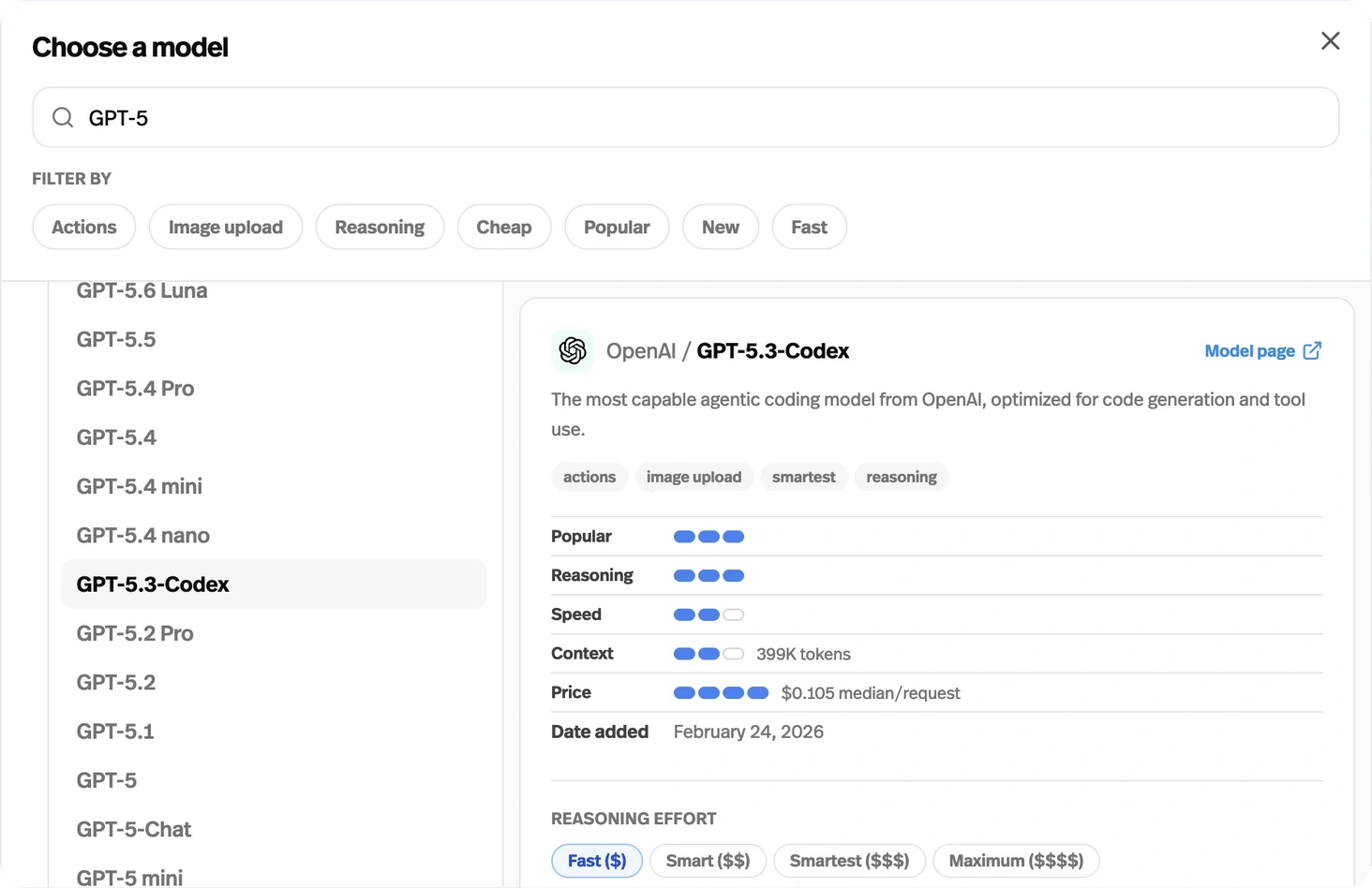
Task: Select GPT-5.4 mini in model list
Action: pos(274,486)
